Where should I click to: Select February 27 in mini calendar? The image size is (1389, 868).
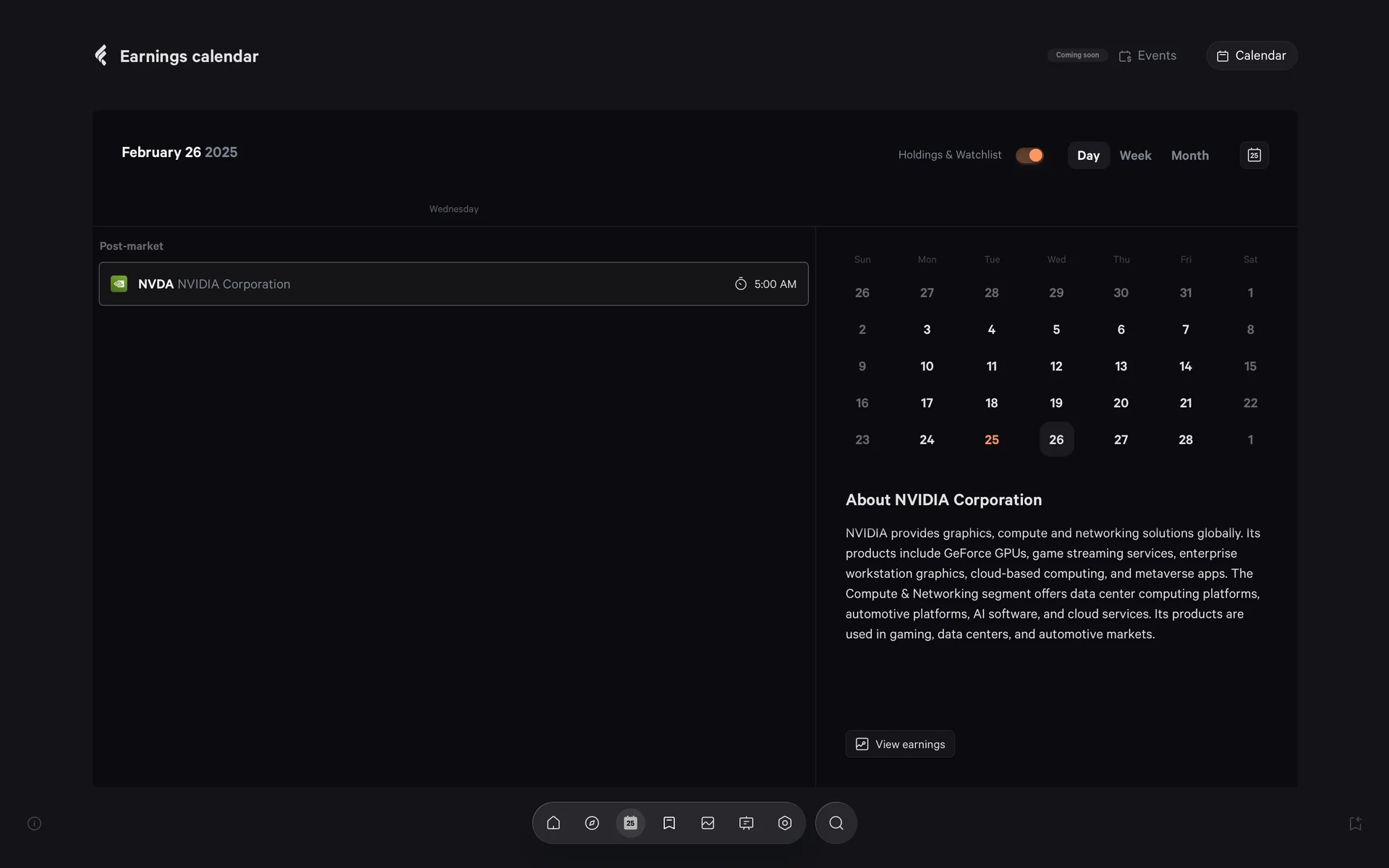pyautogui.click(x=1121, y=440)
